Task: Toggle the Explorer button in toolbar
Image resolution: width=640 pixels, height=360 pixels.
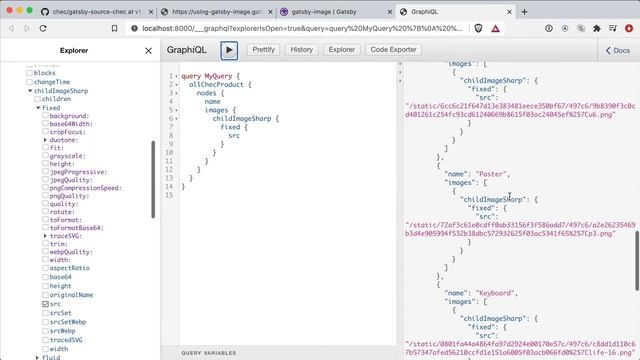Action: pos(342,50)
